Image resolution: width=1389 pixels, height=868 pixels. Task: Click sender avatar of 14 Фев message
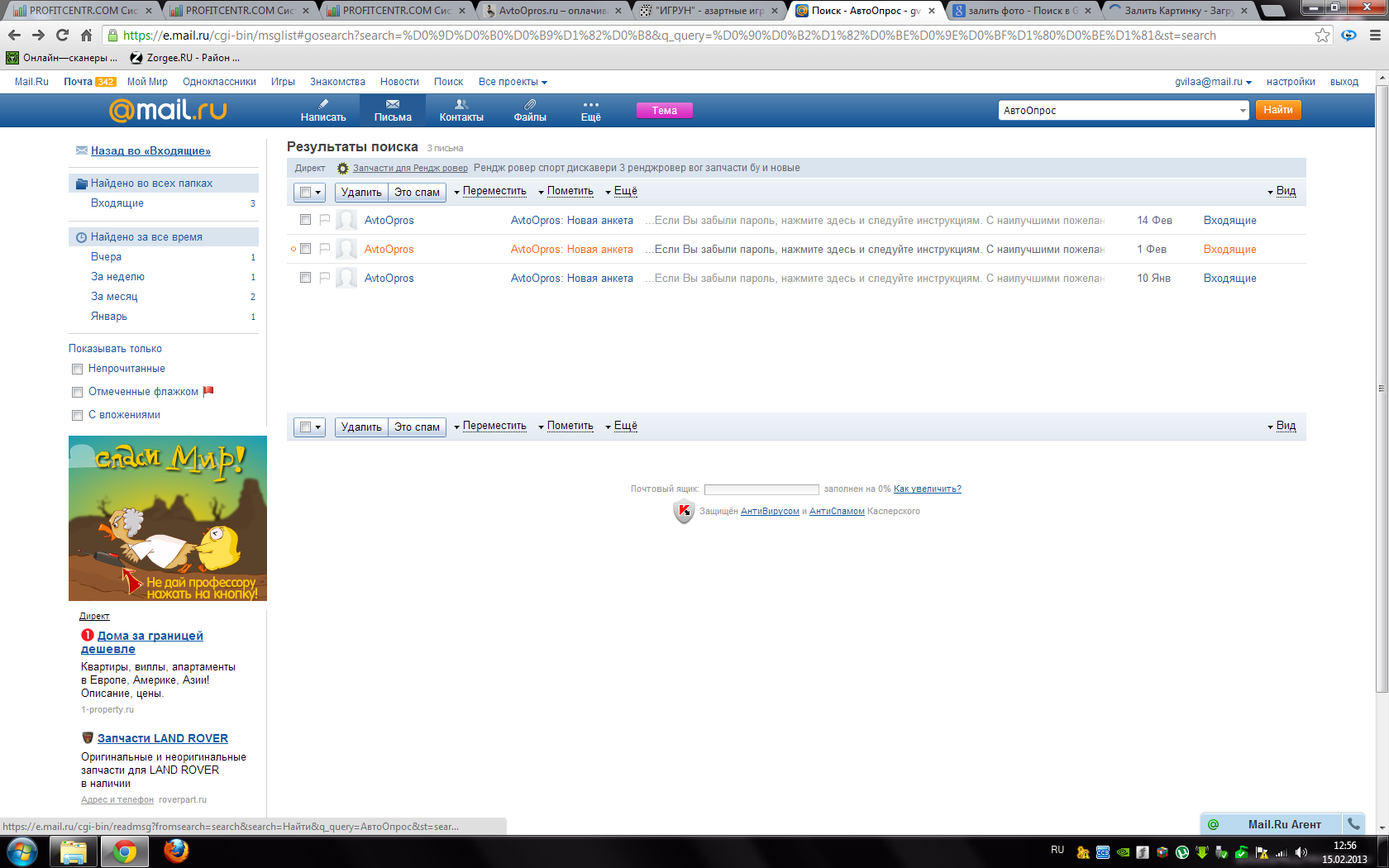(347, 220)
